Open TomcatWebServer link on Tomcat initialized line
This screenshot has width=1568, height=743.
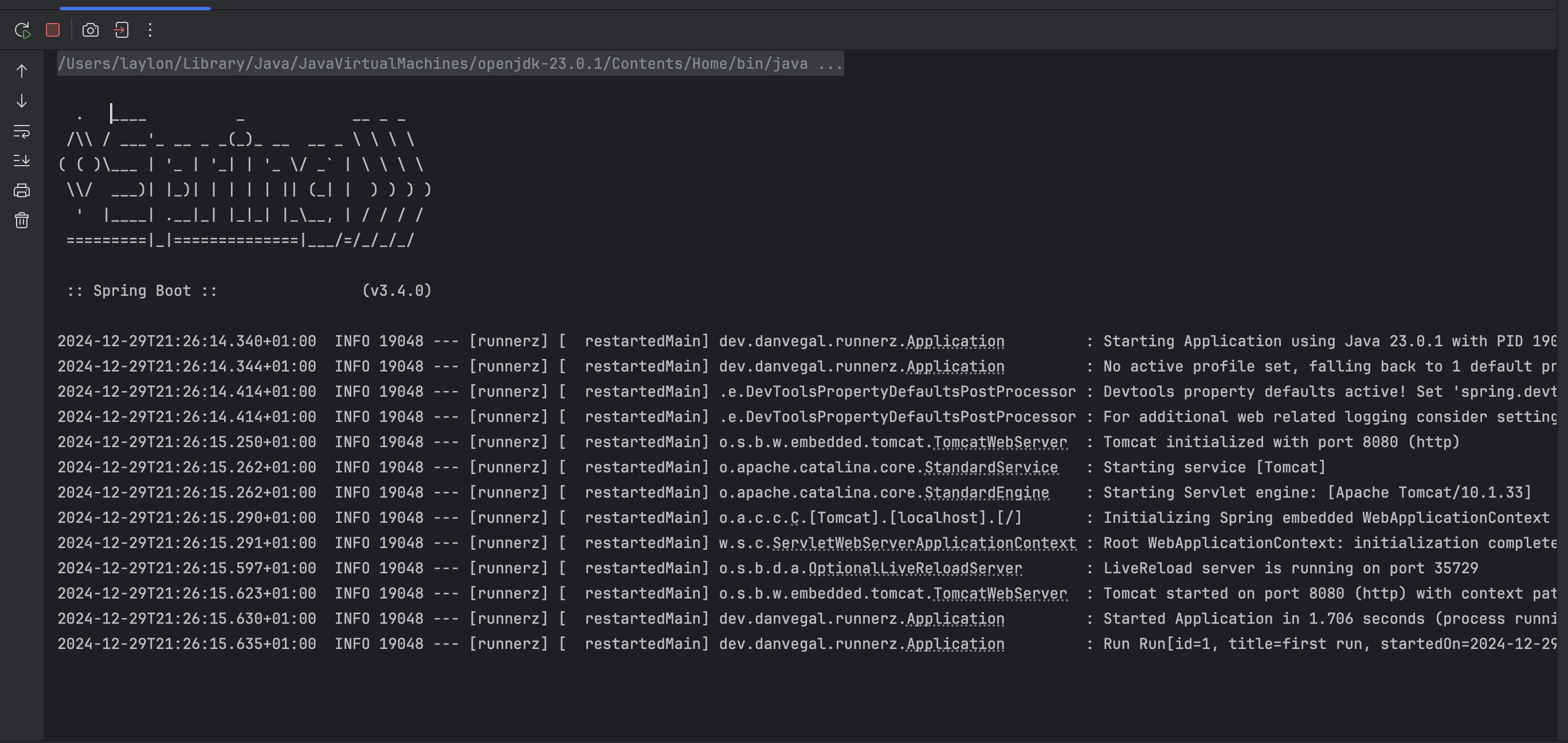pyautogui.click(x=999, y=442)
